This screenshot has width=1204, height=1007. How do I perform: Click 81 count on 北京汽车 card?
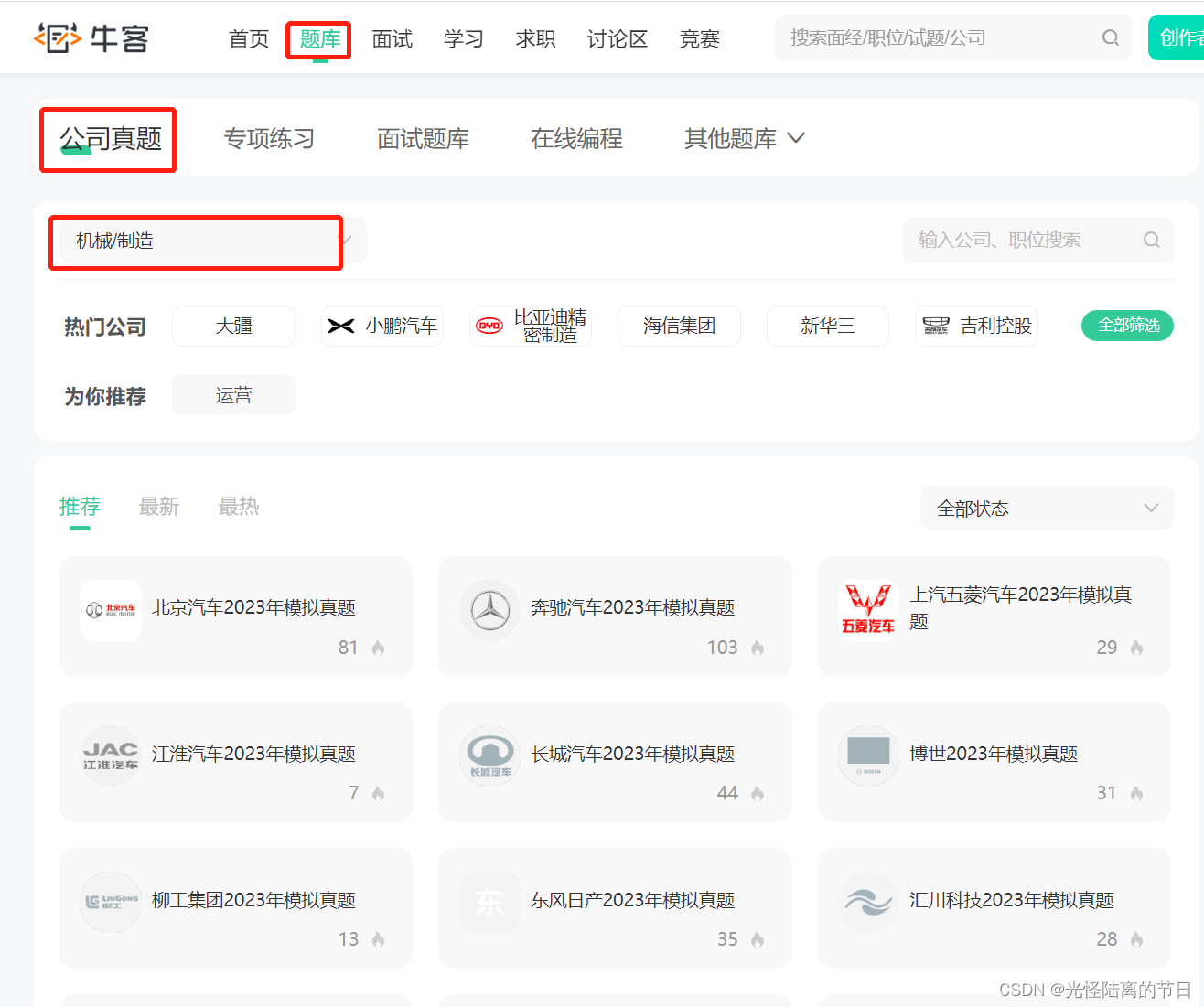(348, 648)
